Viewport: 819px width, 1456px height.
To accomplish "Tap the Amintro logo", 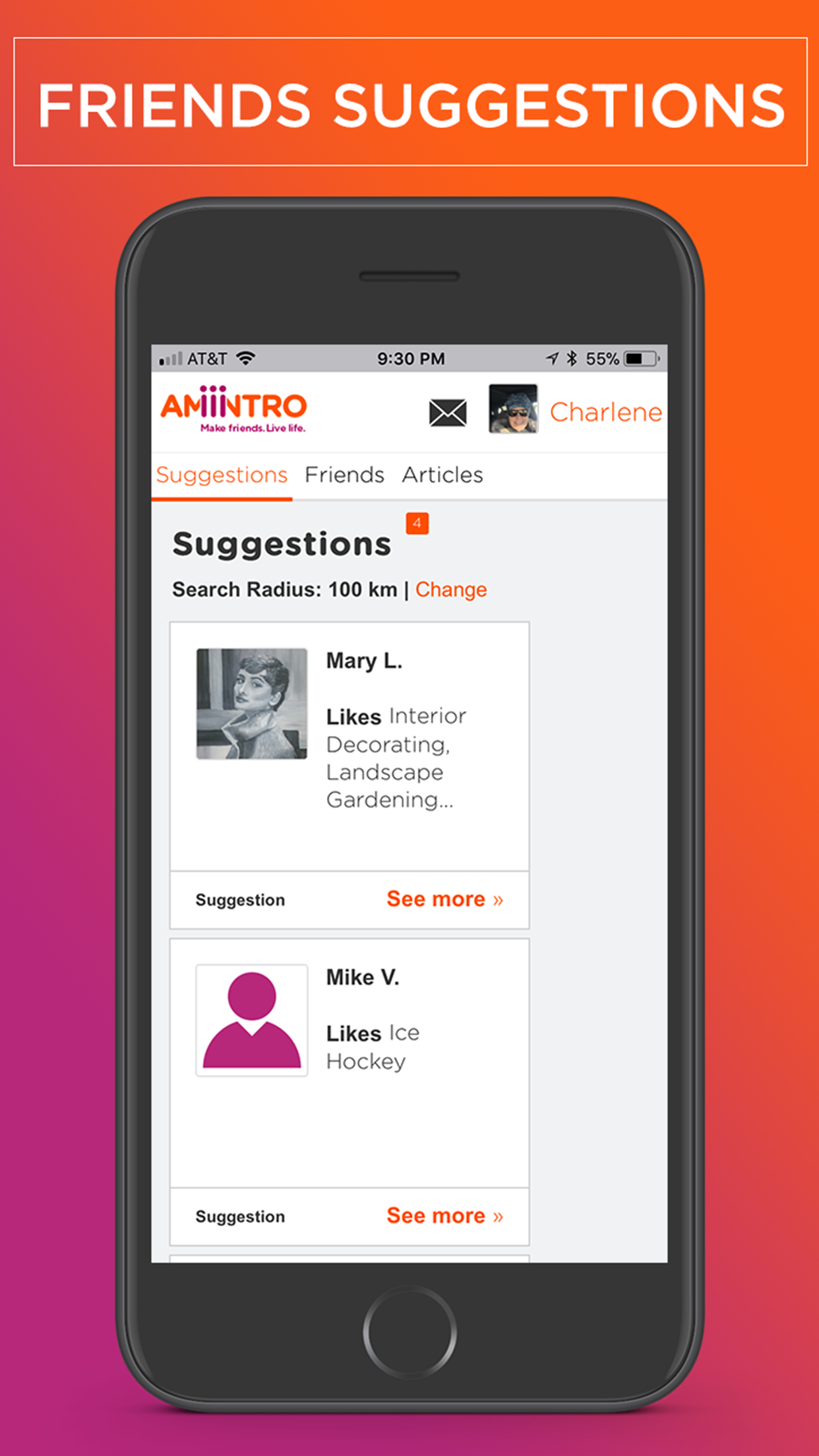I will [x=234, y=409].
